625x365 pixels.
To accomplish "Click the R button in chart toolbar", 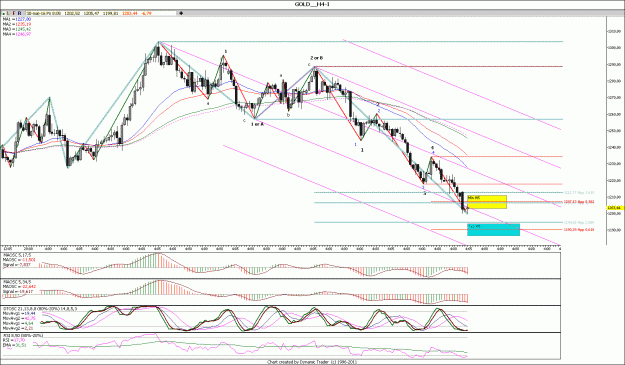I will [20, 13].
